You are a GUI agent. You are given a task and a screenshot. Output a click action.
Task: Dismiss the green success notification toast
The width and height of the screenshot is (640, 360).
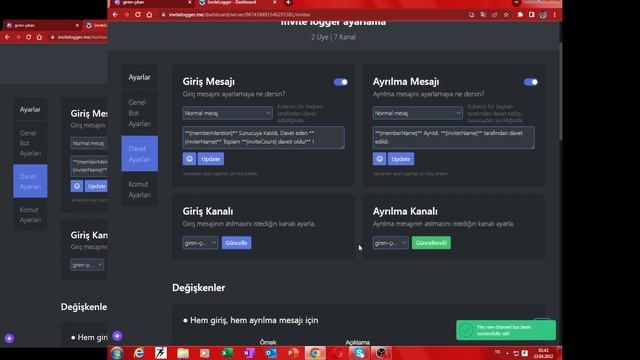(506, 330)
